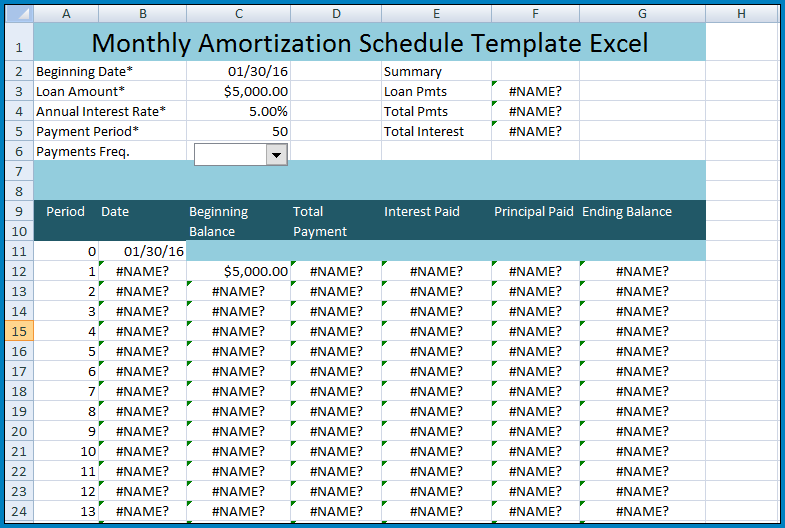The height and width of the screenshot is (528, 785).
Task: Click the title 'Monthly Amortization Schedule Template Excel'
Action: point(369,43)
